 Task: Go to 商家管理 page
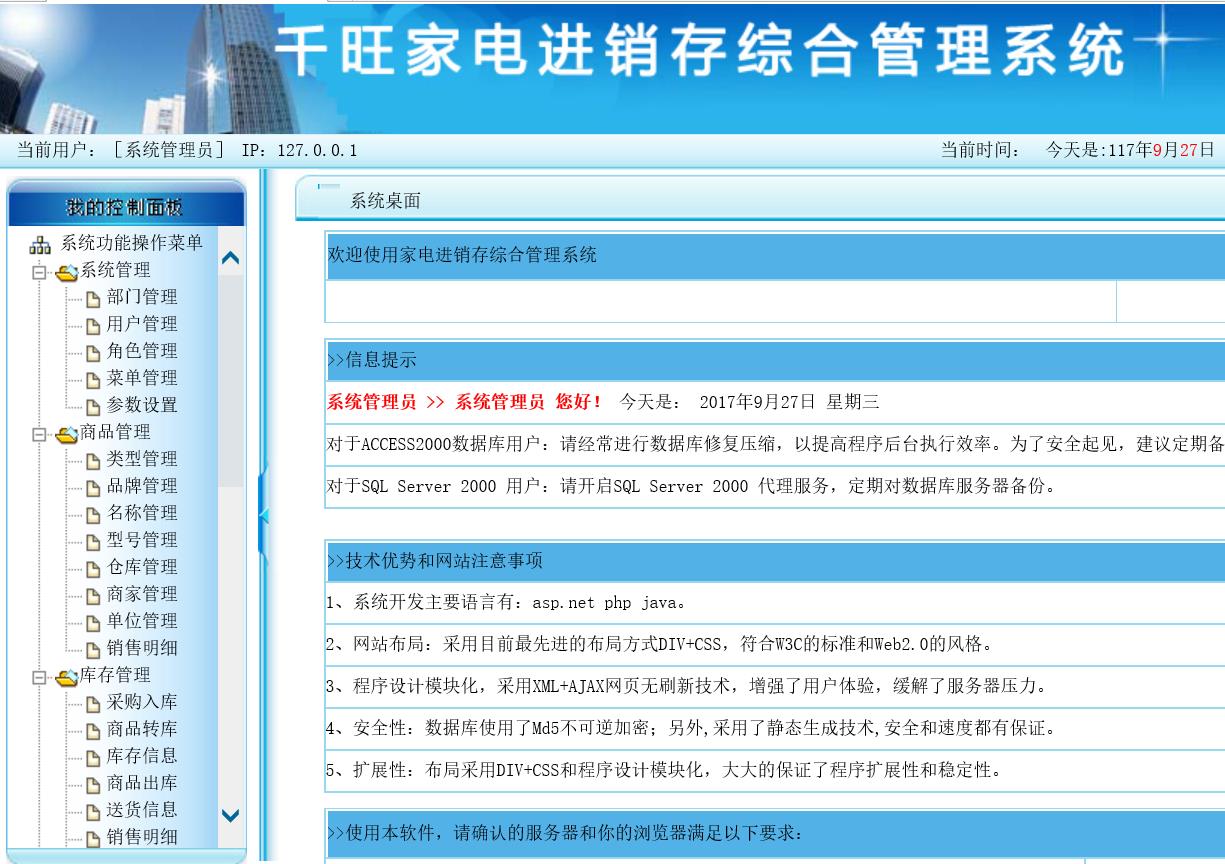[x=142, y=594]
